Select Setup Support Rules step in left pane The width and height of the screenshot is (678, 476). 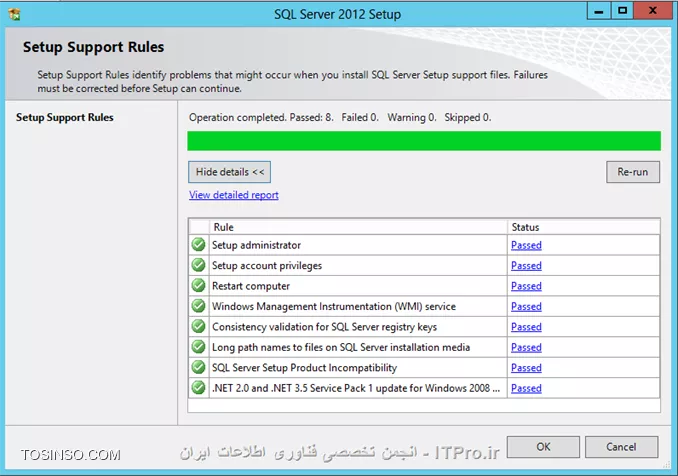click(x=65, y=117)
